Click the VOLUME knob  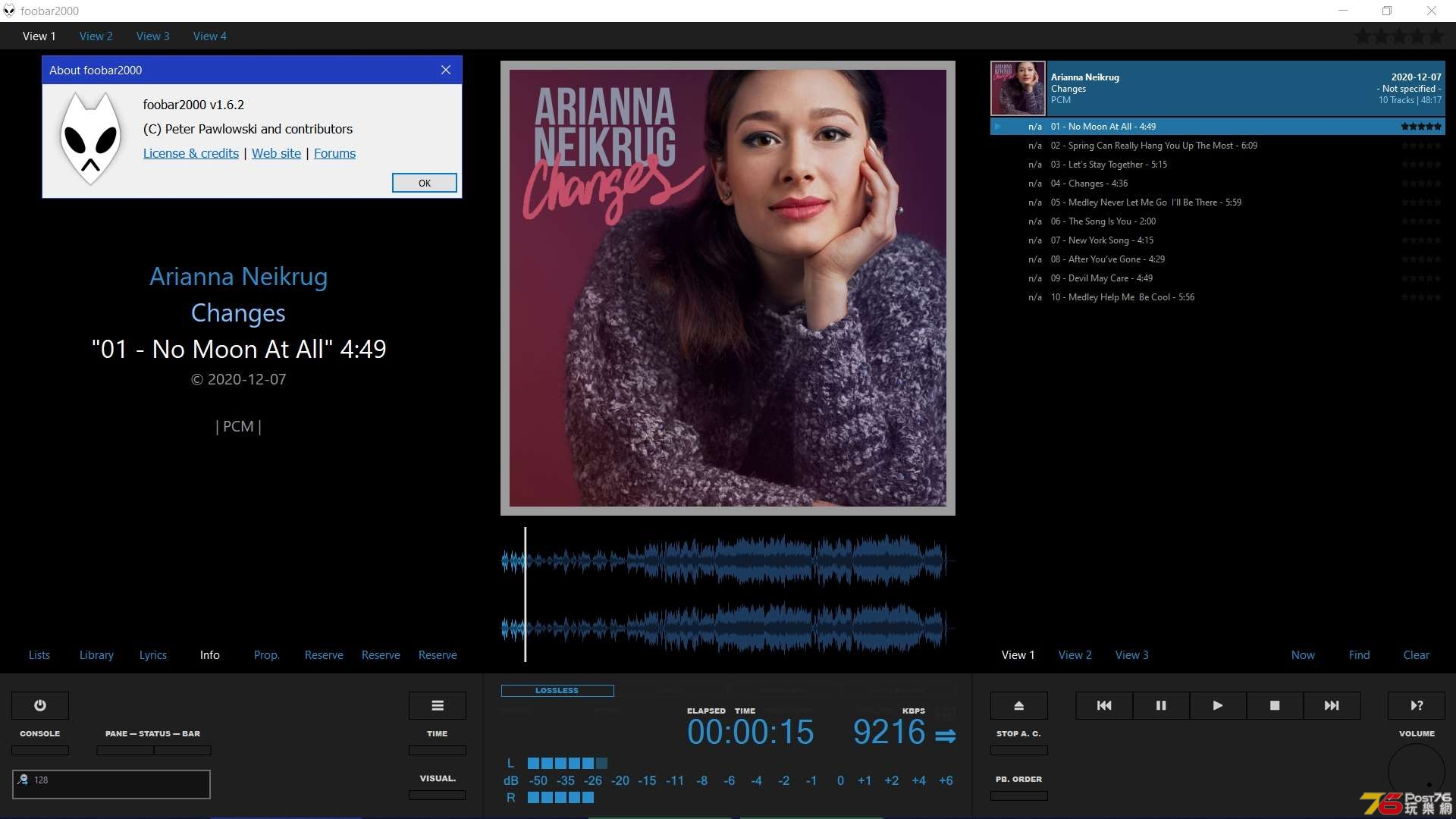coord(1417,772)
